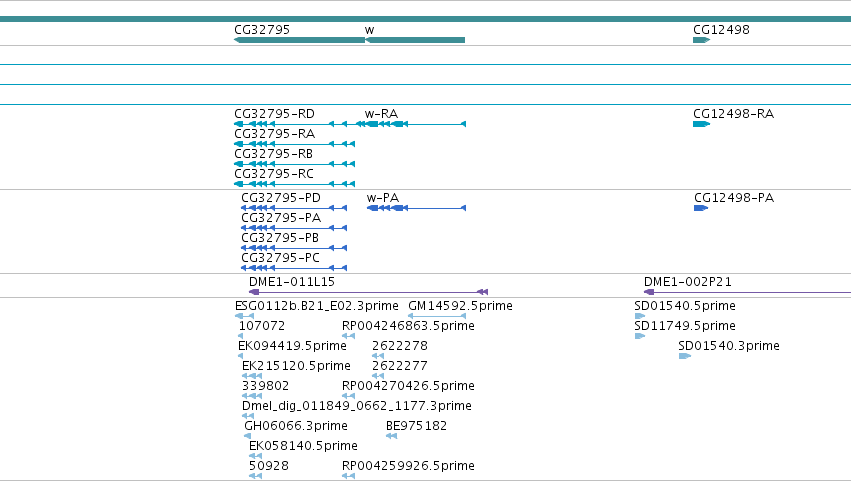Open the CG32795-PA protein label
This screenshot has width=851, height=481.
pyautogui.click(x=281, y=218)
